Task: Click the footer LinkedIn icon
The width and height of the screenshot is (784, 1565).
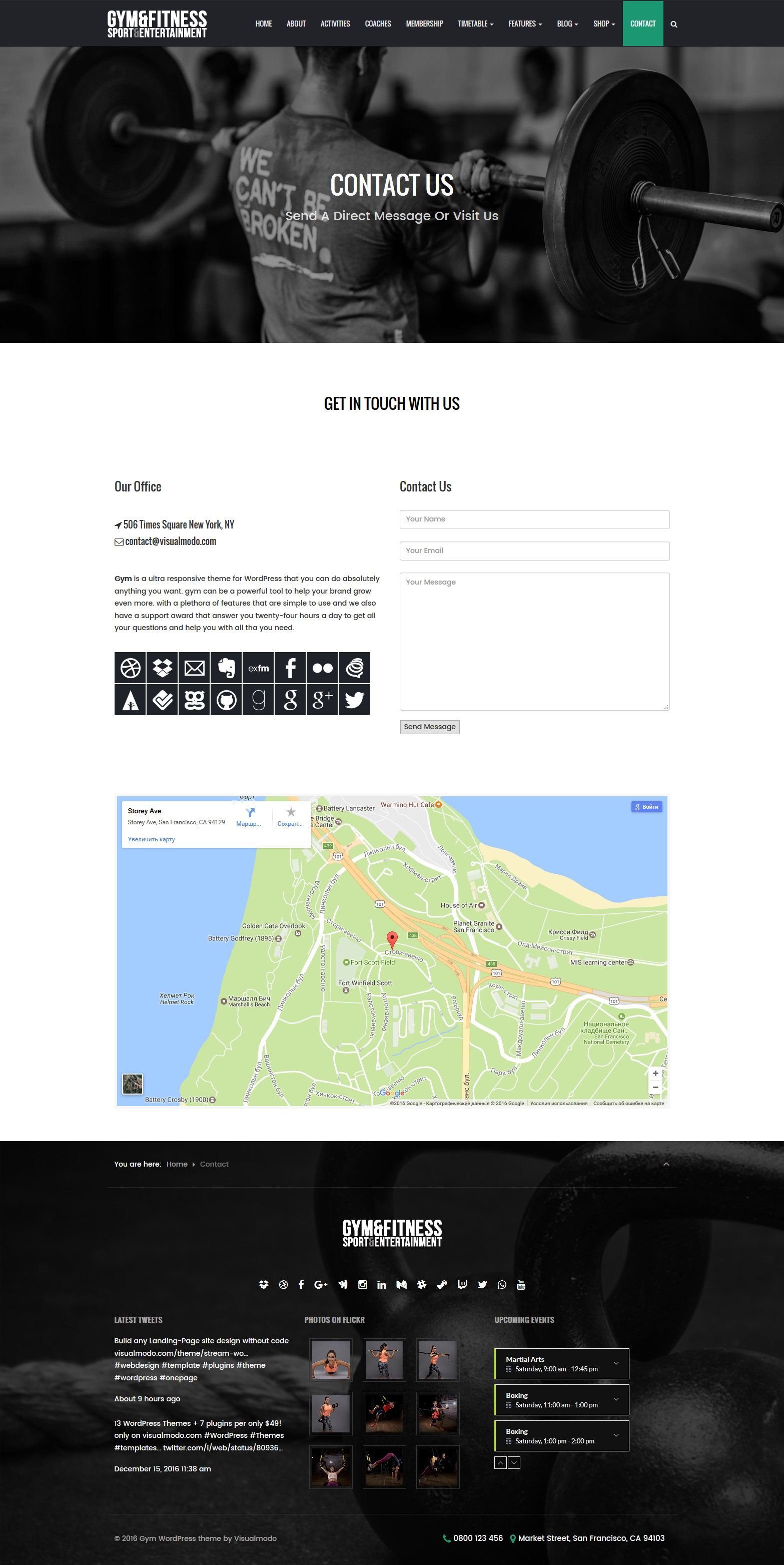Action: tap(381, 1284)
